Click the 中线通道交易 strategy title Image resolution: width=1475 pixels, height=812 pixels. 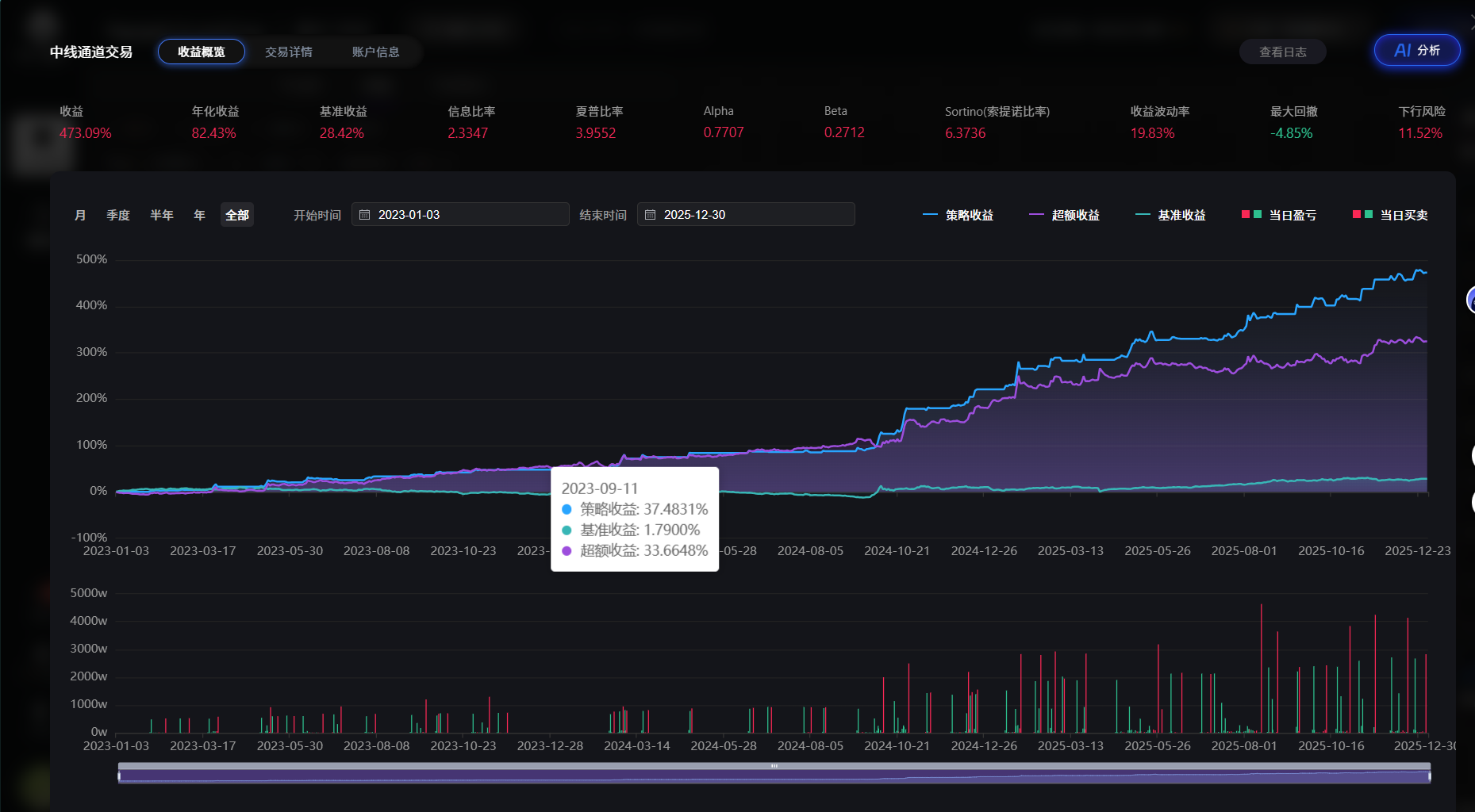pyautogui.click(x=91, y=52)
